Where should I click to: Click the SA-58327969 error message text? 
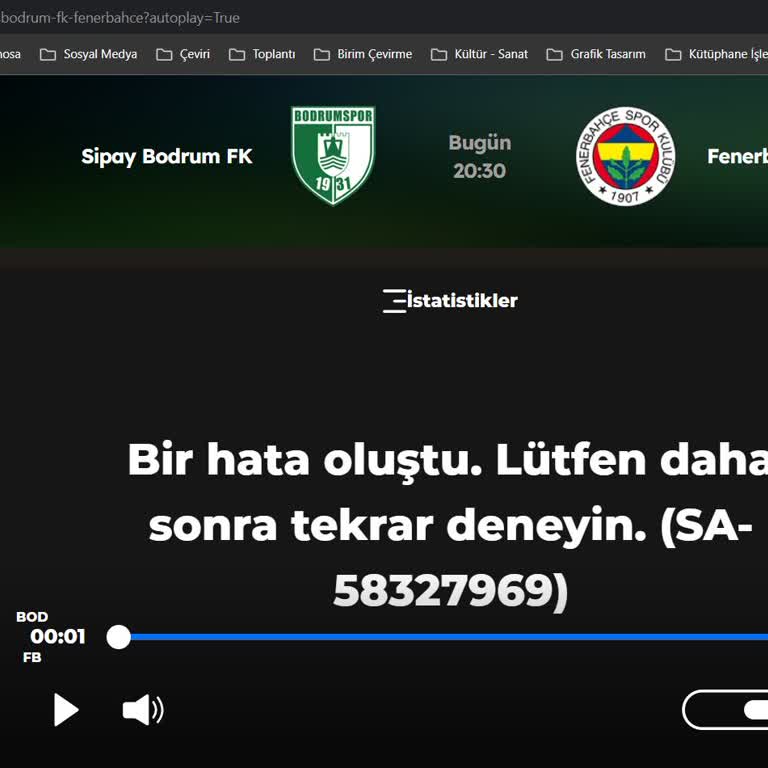(450, 525)
